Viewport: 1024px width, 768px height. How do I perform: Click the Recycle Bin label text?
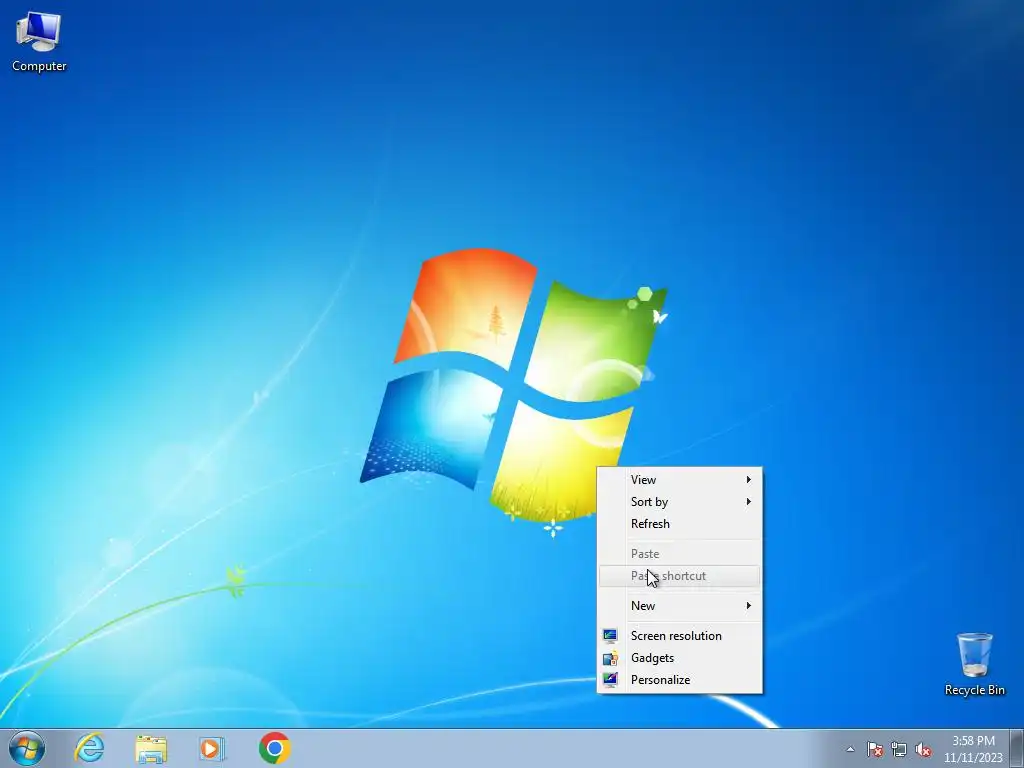[x=974, y=690]
